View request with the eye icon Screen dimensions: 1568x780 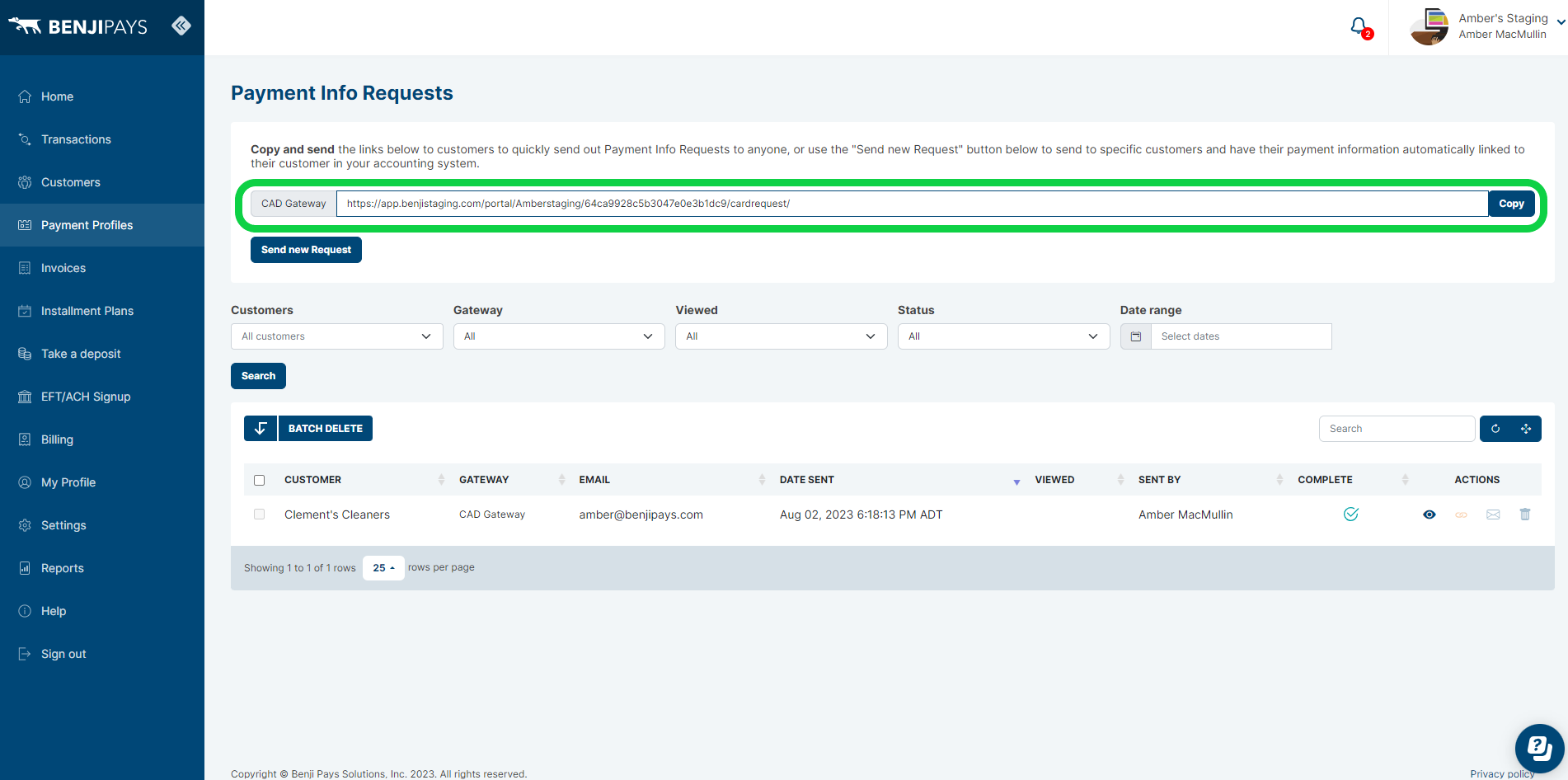(x=1430, y=515)
